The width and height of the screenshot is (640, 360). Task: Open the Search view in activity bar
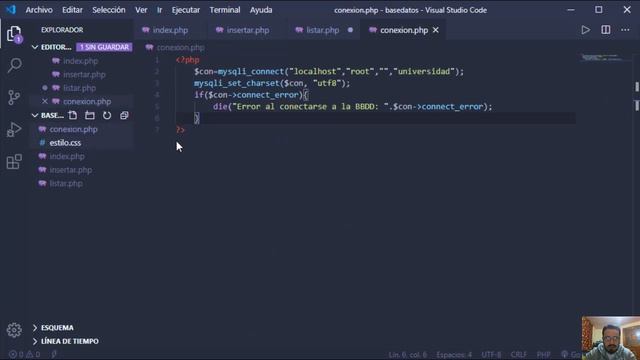click(x=14, y=65)
